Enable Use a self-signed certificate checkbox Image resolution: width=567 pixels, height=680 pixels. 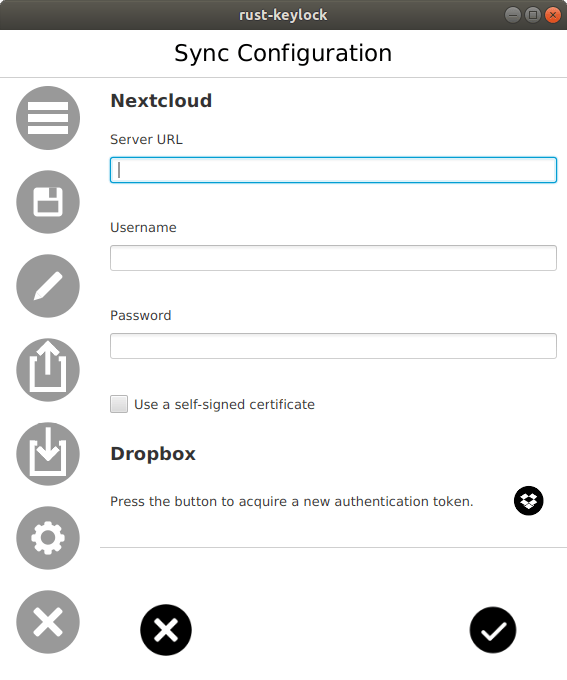[x=119, y=404]
